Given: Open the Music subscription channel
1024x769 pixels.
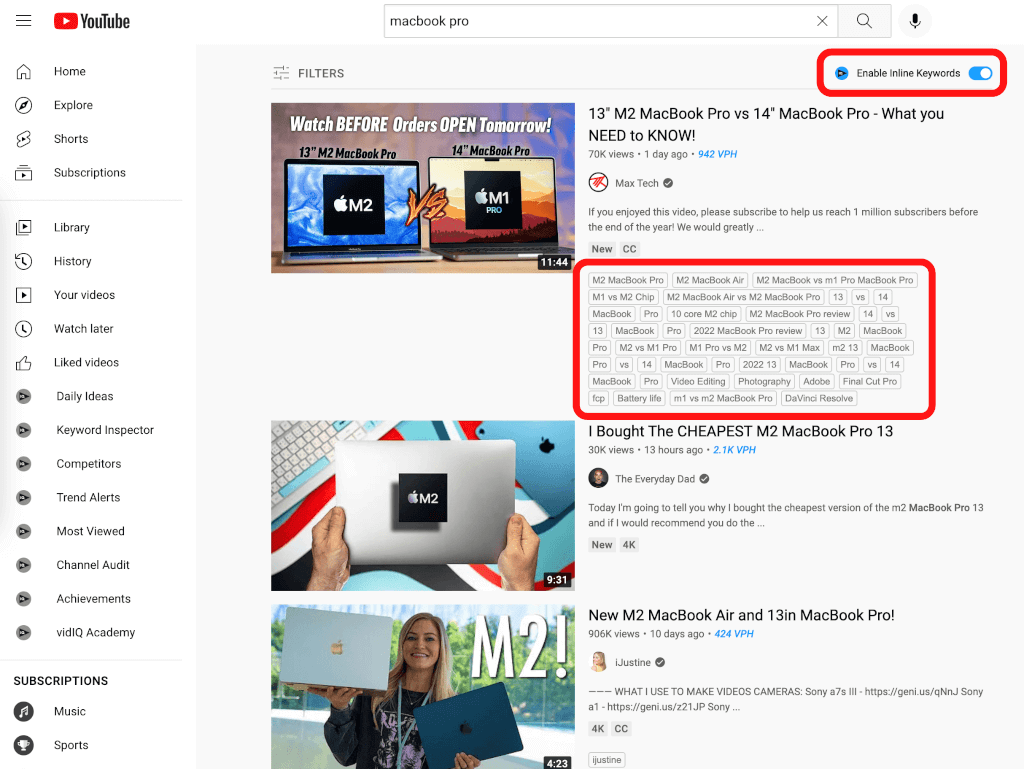Looking at the screenshot, I should [x=69, y=711].
